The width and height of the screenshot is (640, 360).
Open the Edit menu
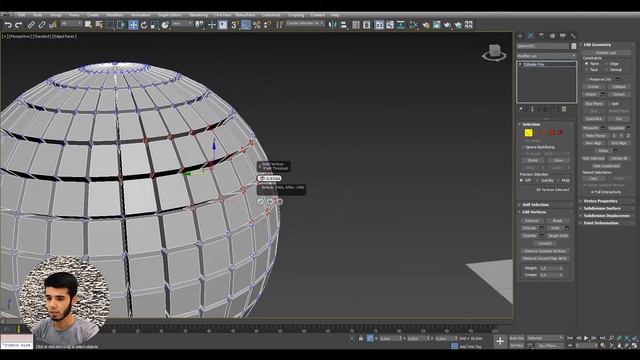(22, 15)
